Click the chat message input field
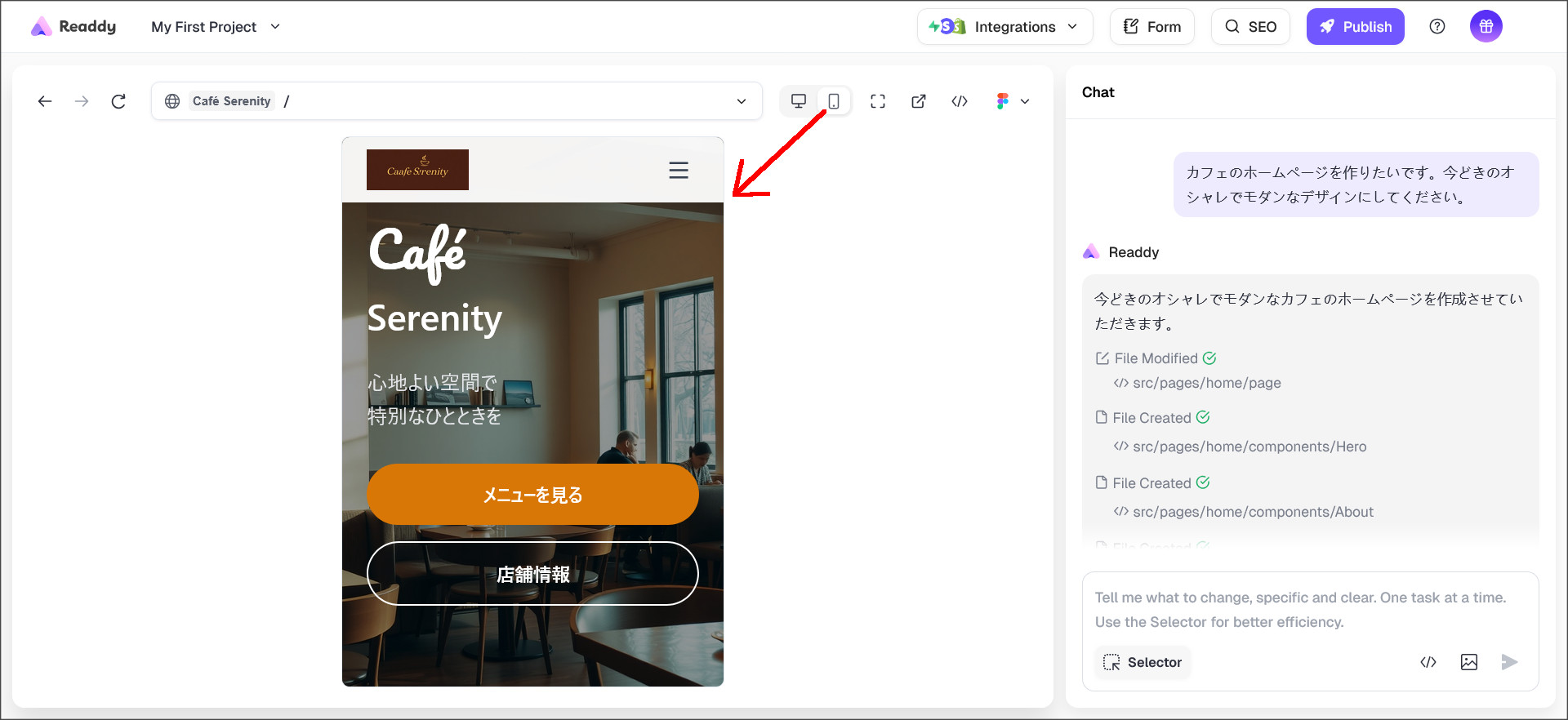Image resolution: width=1568 pixels, height=720 pixels. pyautogui.click(x=1307, y=610)
